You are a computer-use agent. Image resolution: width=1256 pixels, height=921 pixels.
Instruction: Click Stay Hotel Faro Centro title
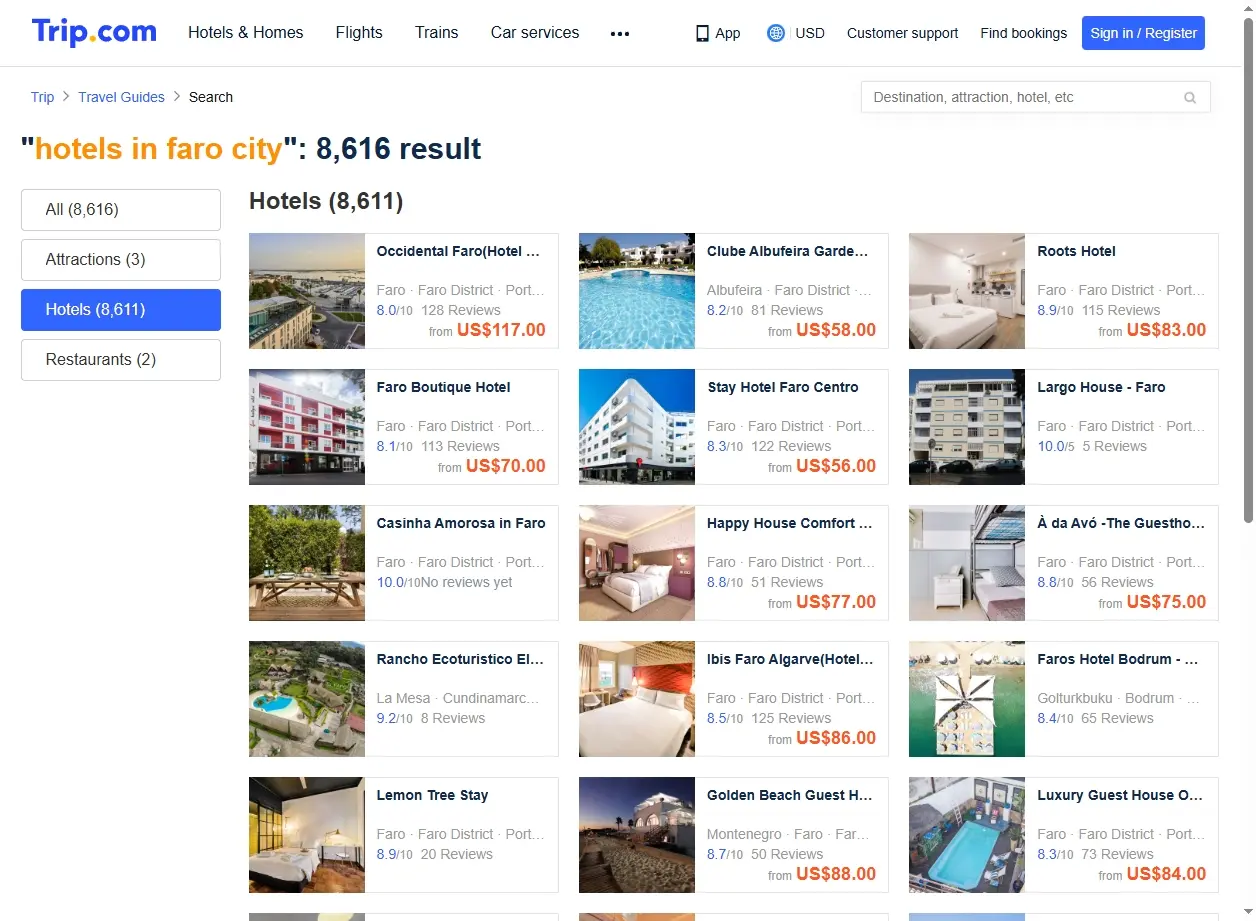coord(782,387)
